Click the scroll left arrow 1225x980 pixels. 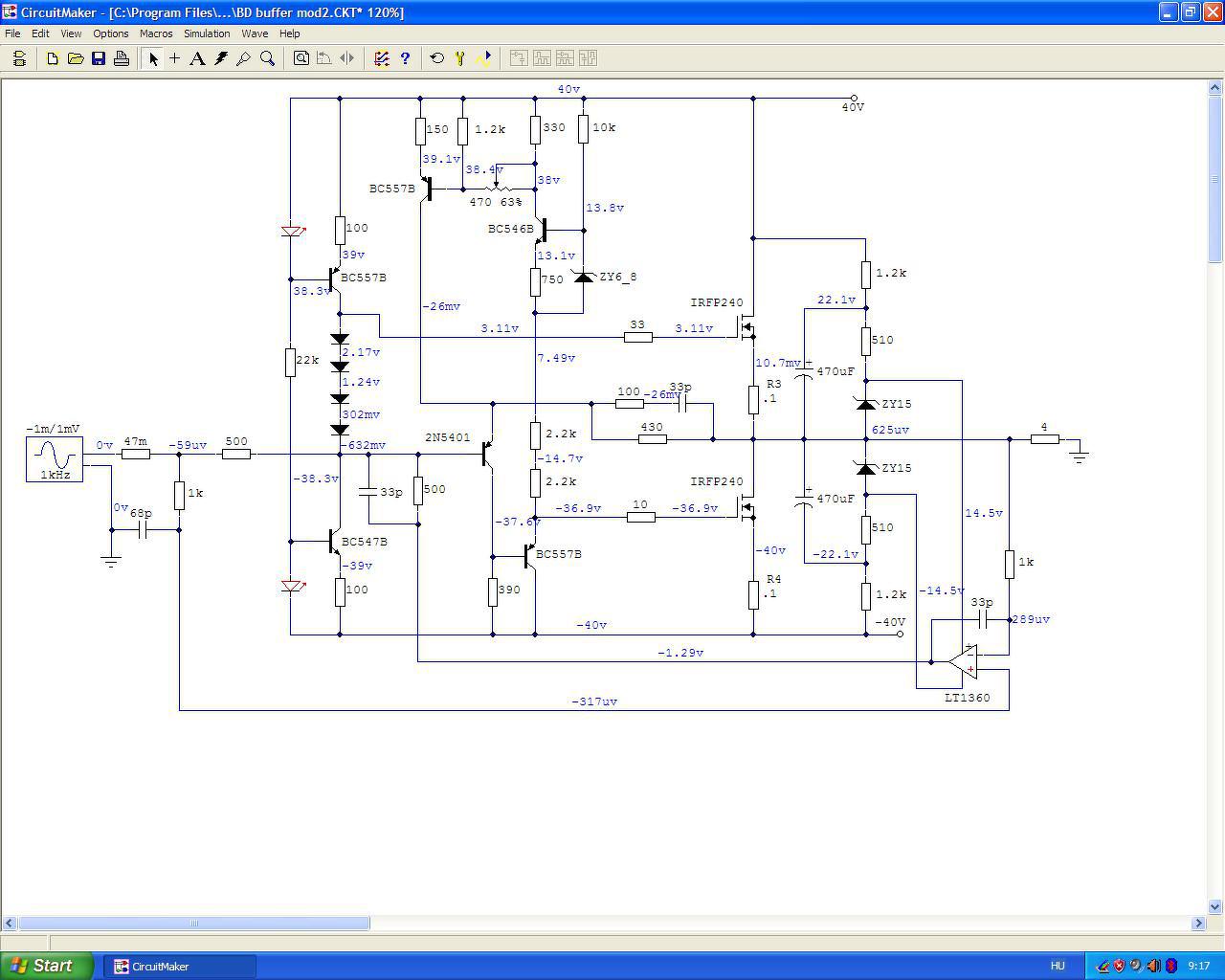[x=11, y=924]
